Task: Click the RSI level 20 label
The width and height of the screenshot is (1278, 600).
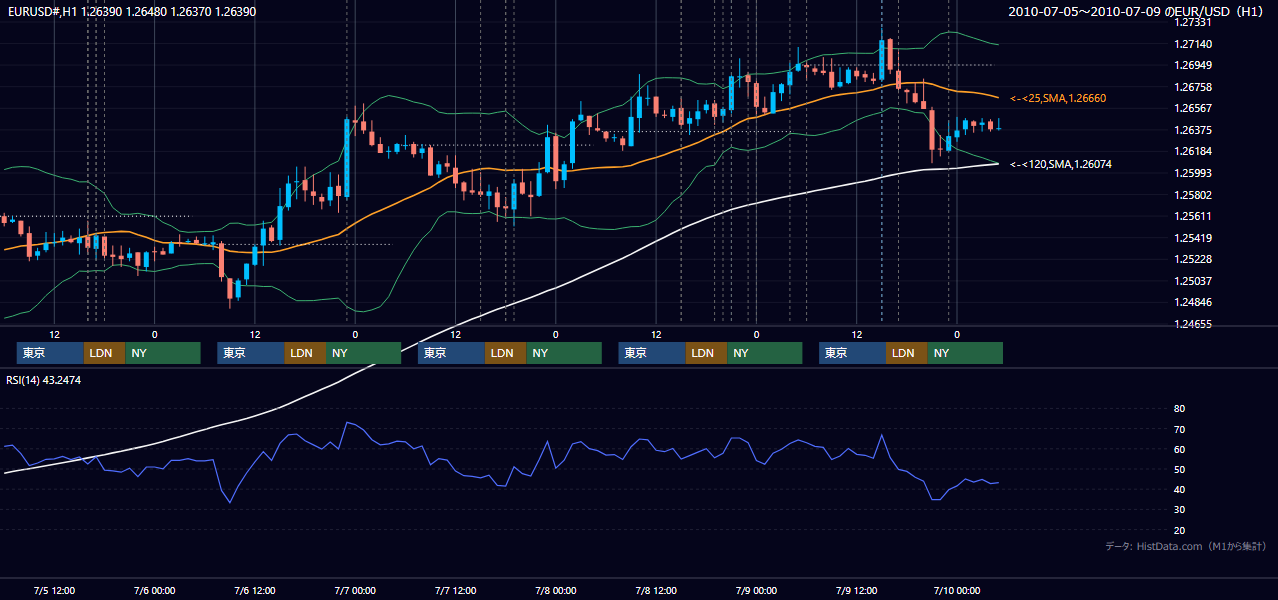Action: 1179,530
